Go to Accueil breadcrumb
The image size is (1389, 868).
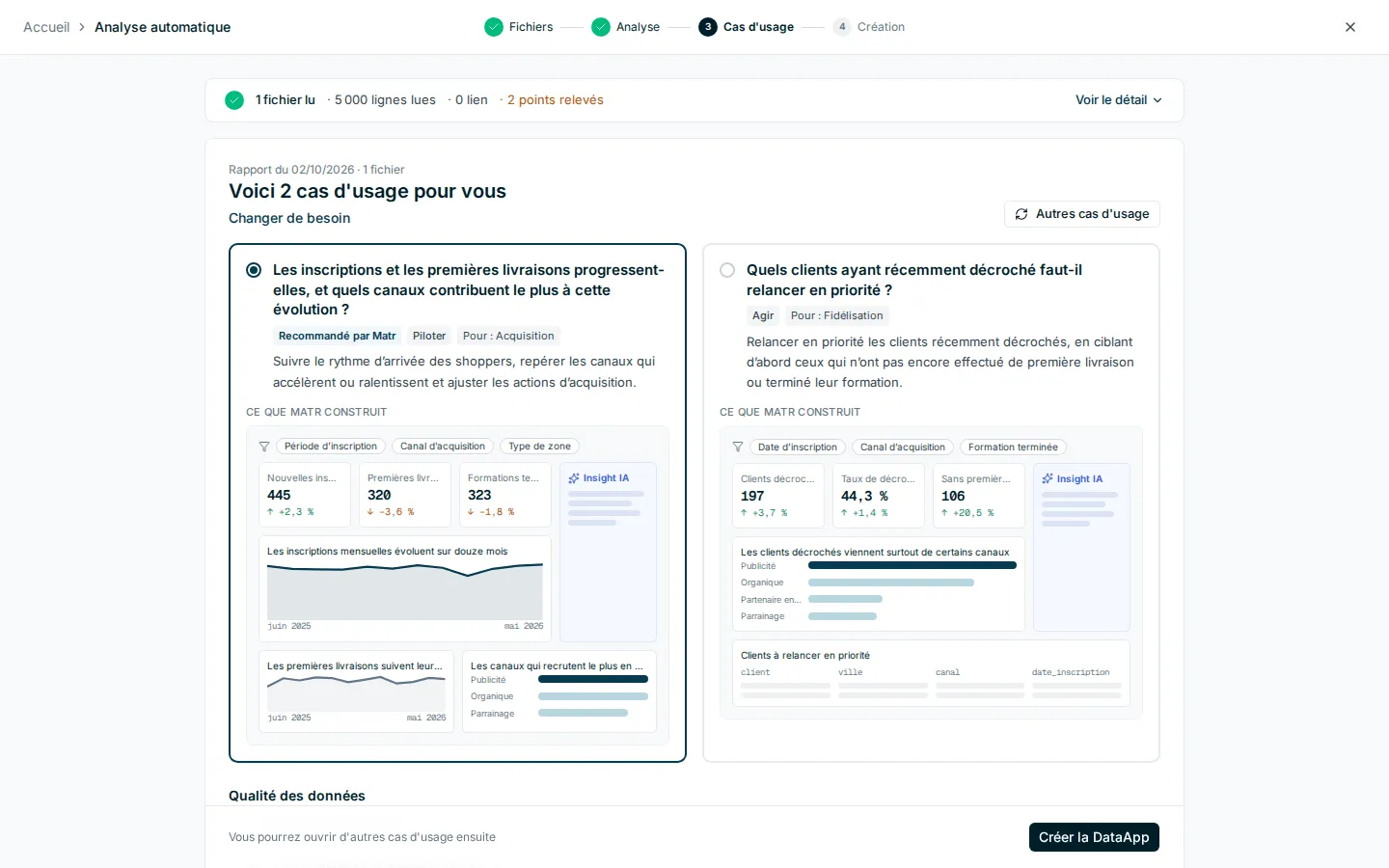click(46, 27)
